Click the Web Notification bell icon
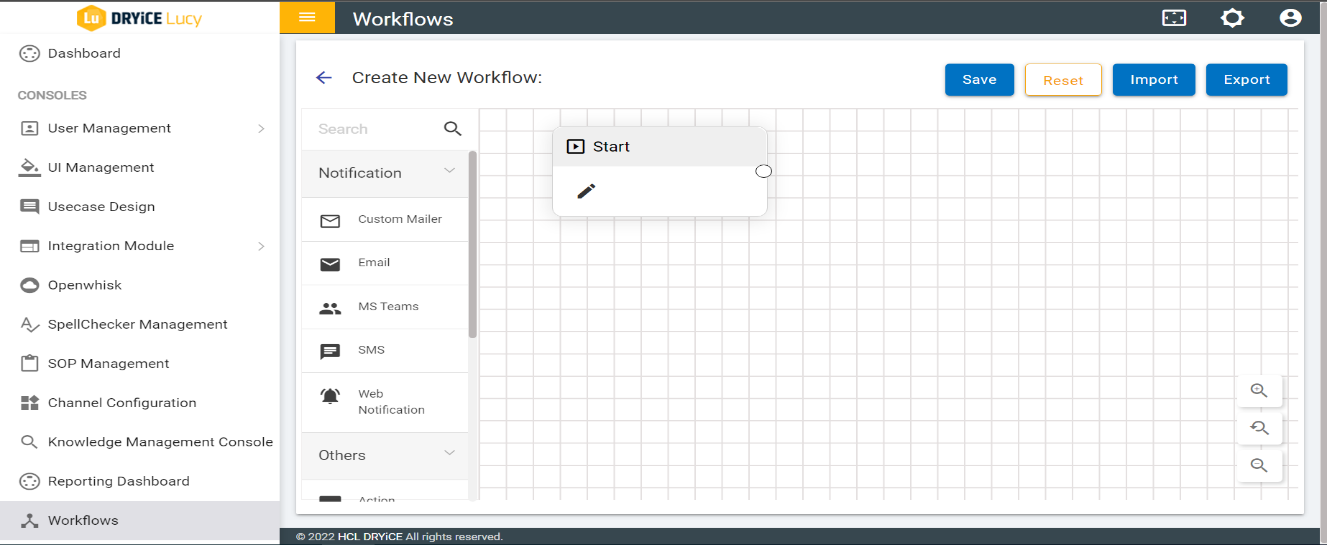 [330, 396]
